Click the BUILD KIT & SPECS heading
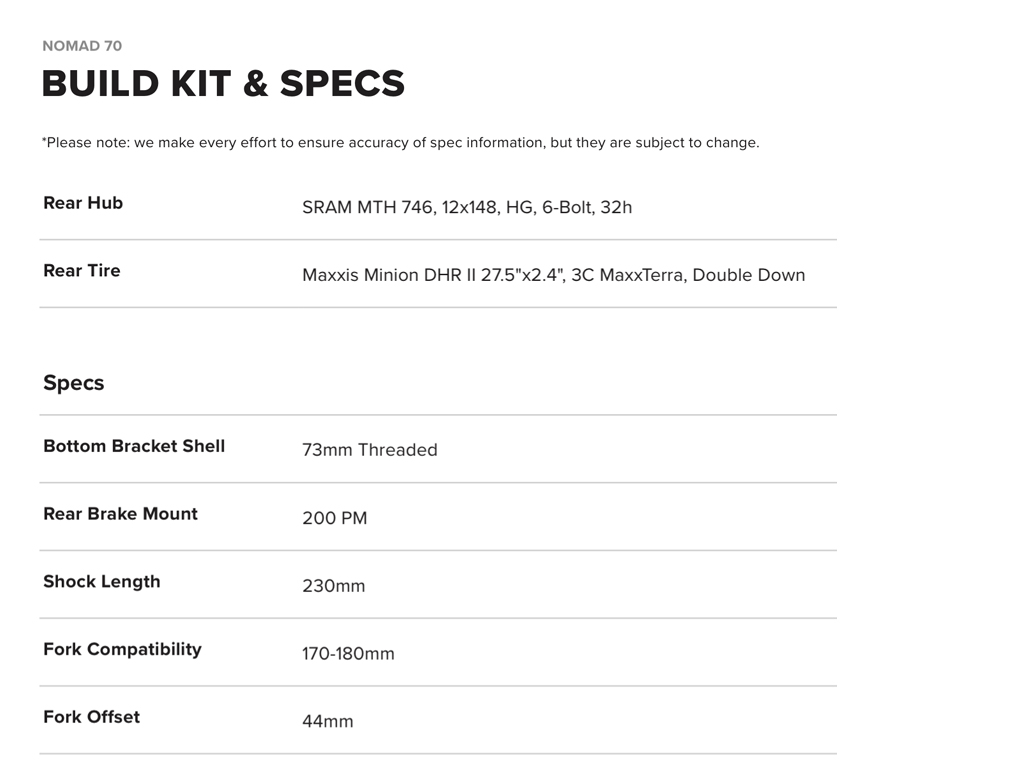Image resolution: width=1024 pixels, height=768 pixels. tap(223, 84)
